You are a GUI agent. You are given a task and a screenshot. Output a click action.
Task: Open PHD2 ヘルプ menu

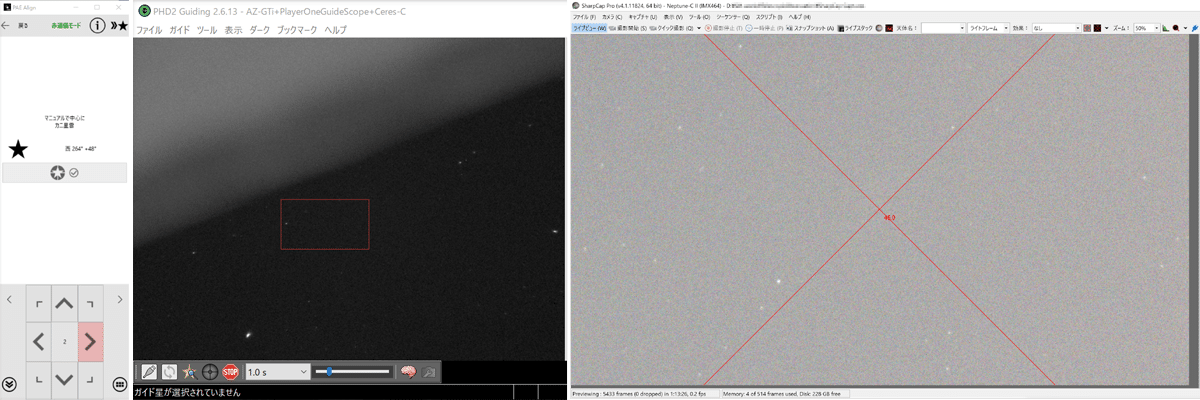tap(336, 30)
